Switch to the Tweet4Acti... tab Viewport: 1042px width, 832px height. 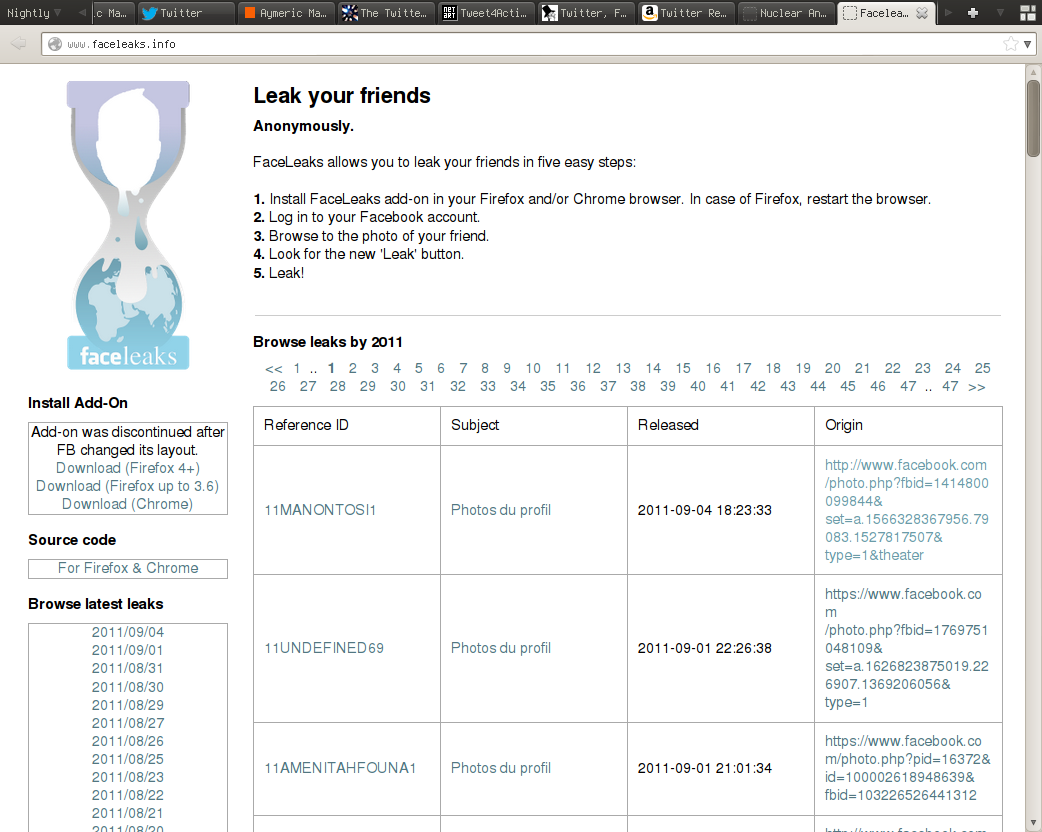point(485,13)
